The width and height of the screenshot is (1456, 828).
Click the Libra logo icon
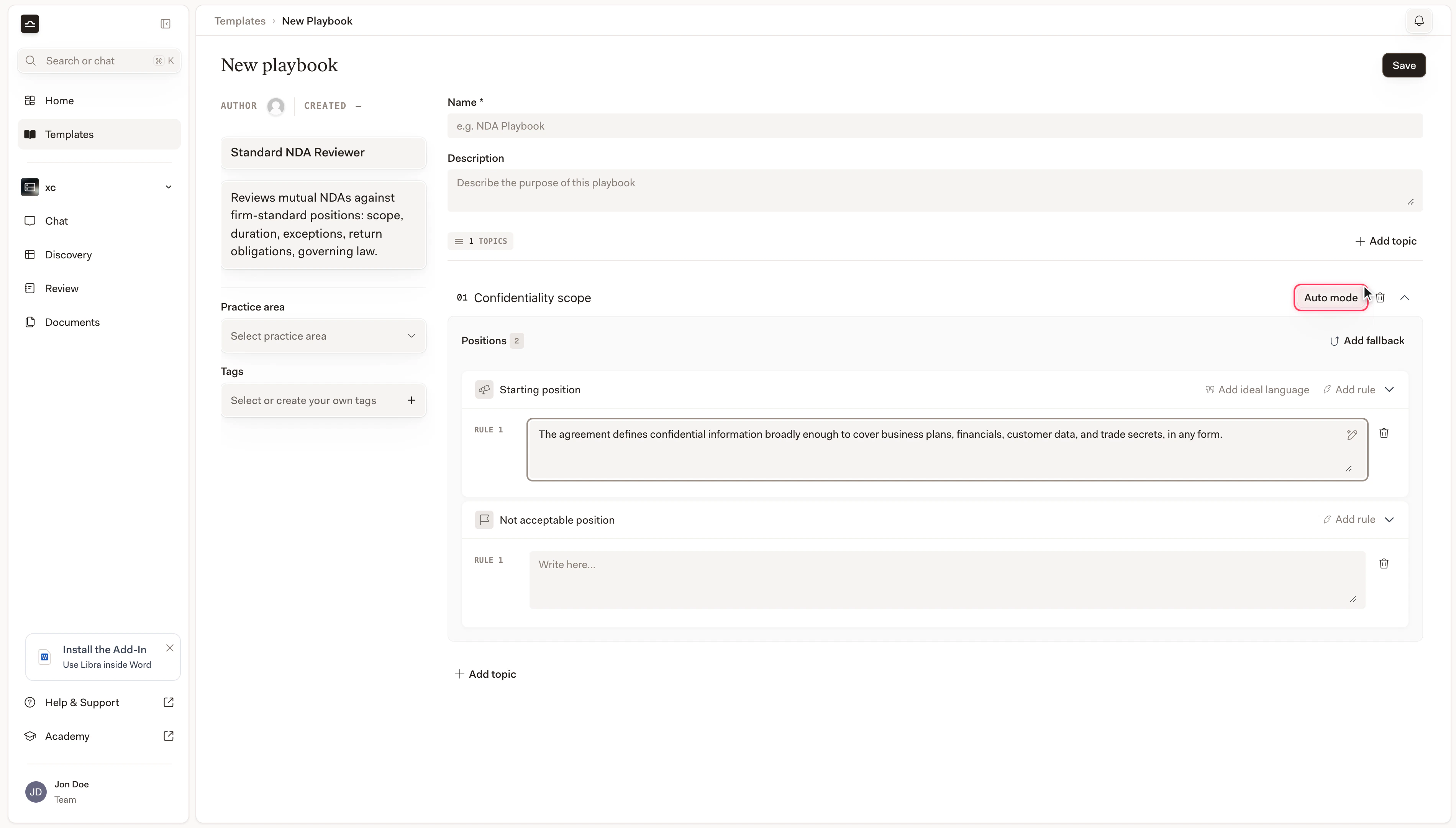30,24
